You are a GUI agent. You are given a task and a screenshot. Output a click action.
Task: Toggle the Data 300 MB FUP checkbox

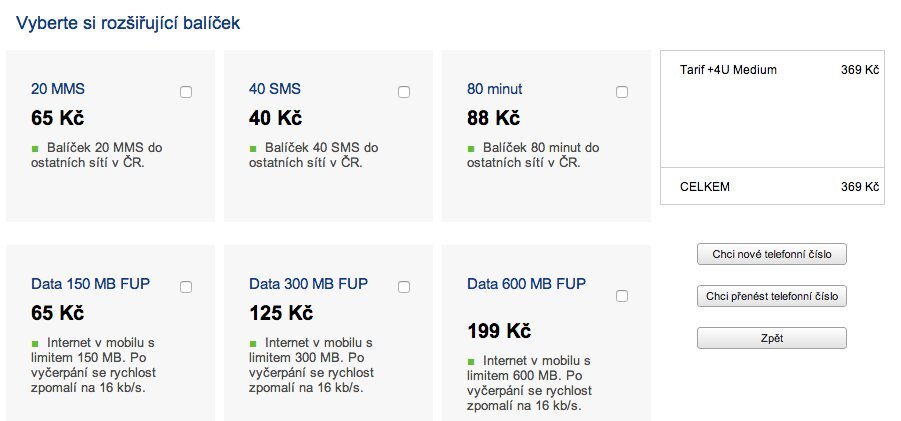pos(404,287)
